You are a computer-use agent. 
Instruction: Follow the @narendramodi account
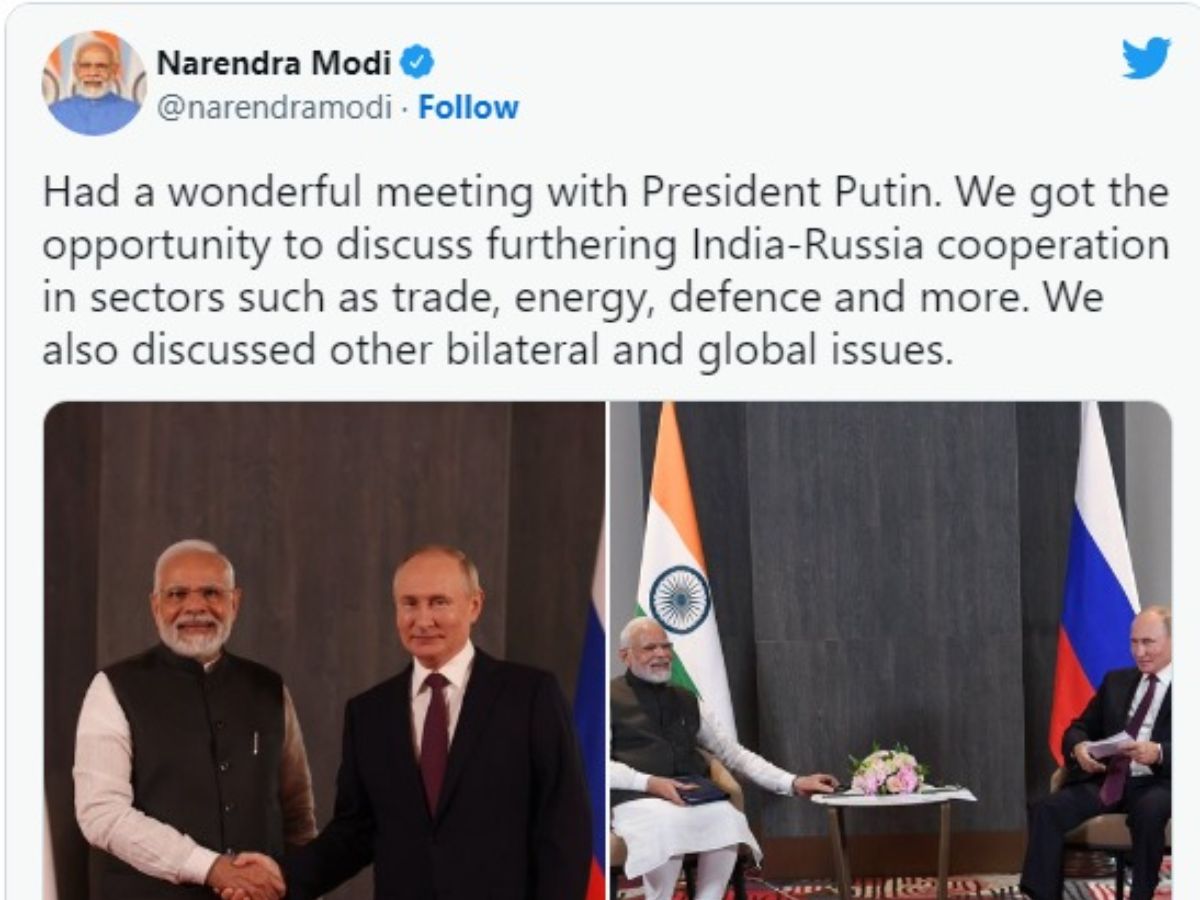[468, 107]
